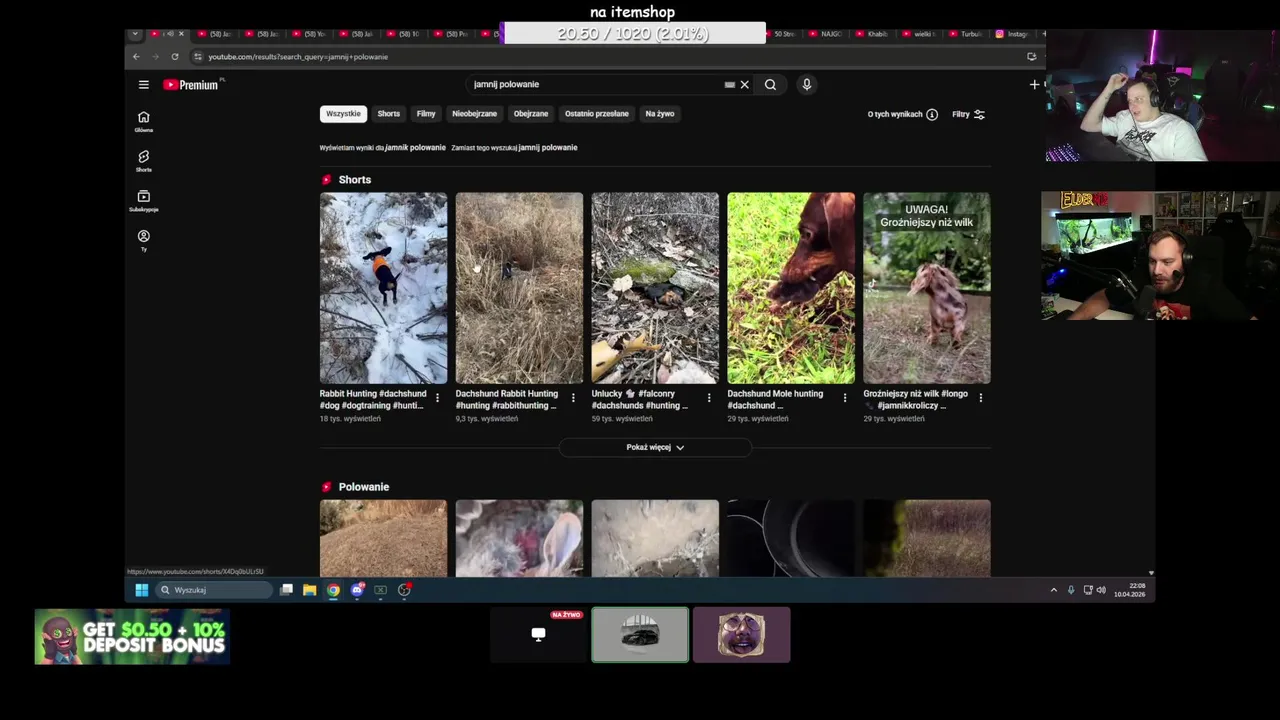The height and width of the screenshot is (720, 1280).
Task: Open the snowy dachshund short thumbnail
Action: click(383, 288)
